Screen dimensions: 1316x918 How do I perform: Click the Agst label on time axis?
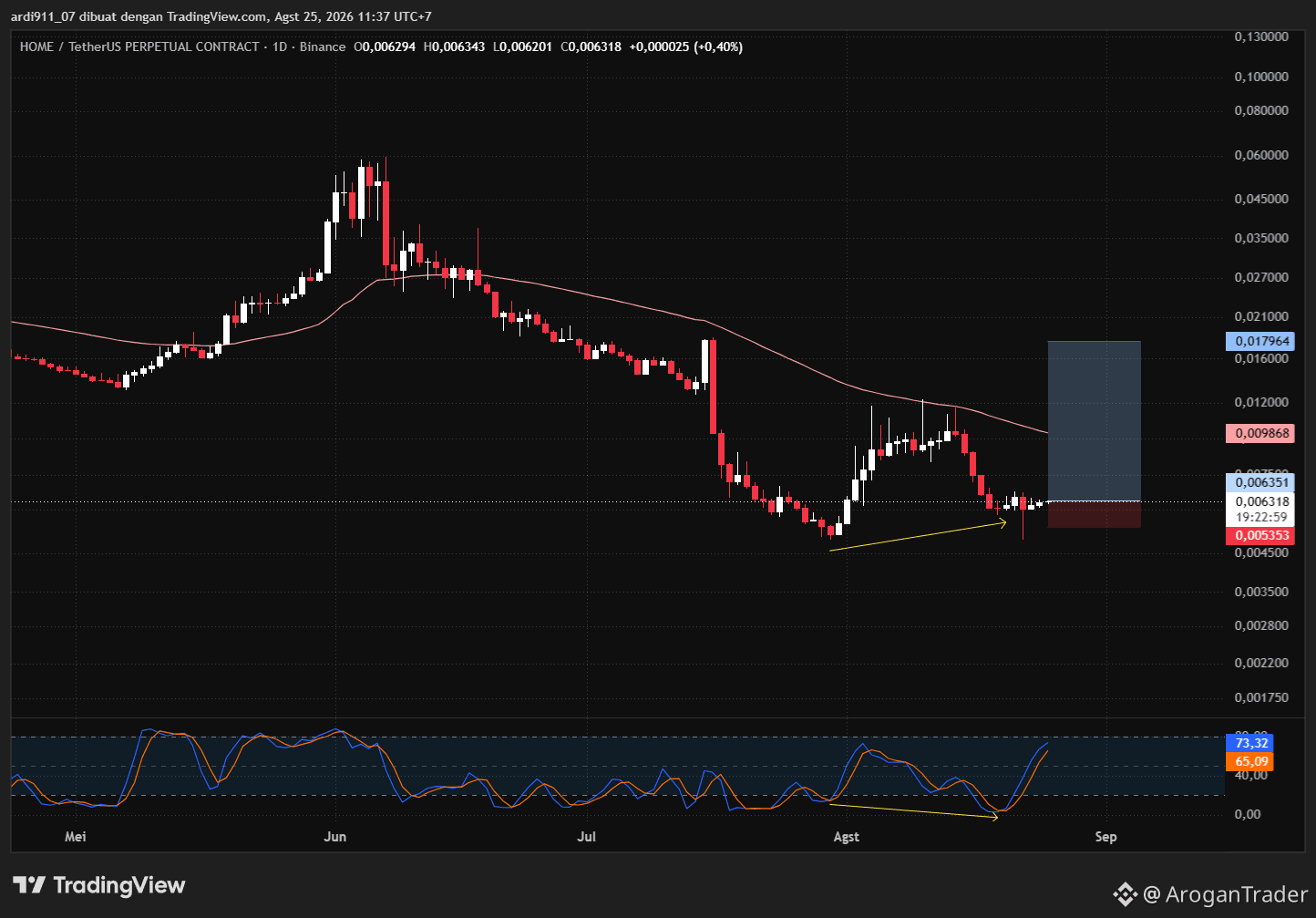point(847,837)
